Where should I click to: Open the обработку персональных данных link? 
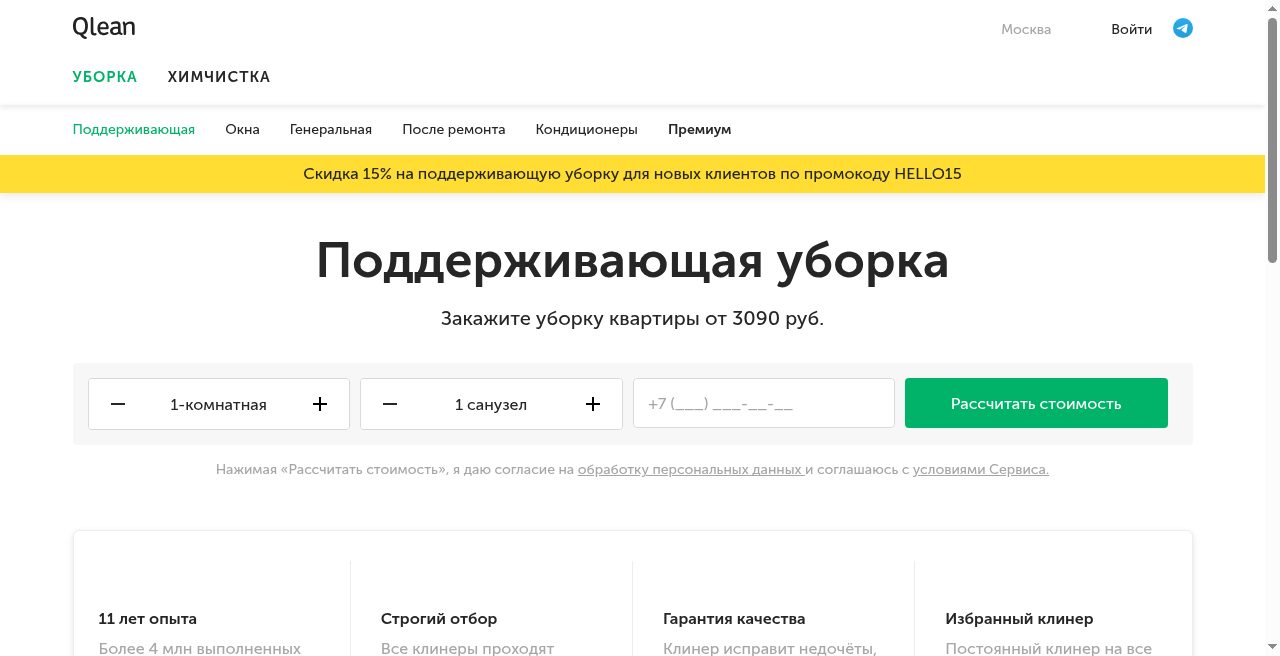point(691,469)
